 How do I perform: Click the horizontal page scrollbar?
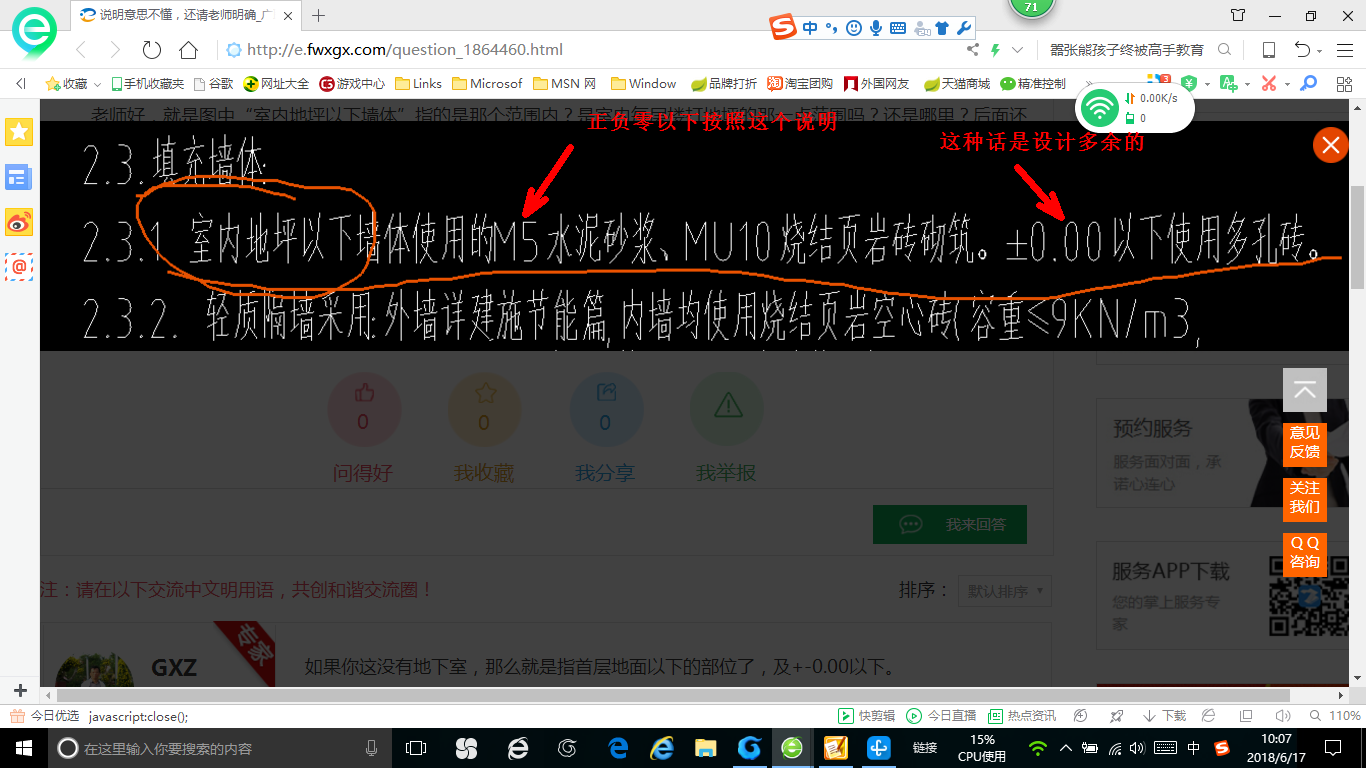tap(673, 695)
